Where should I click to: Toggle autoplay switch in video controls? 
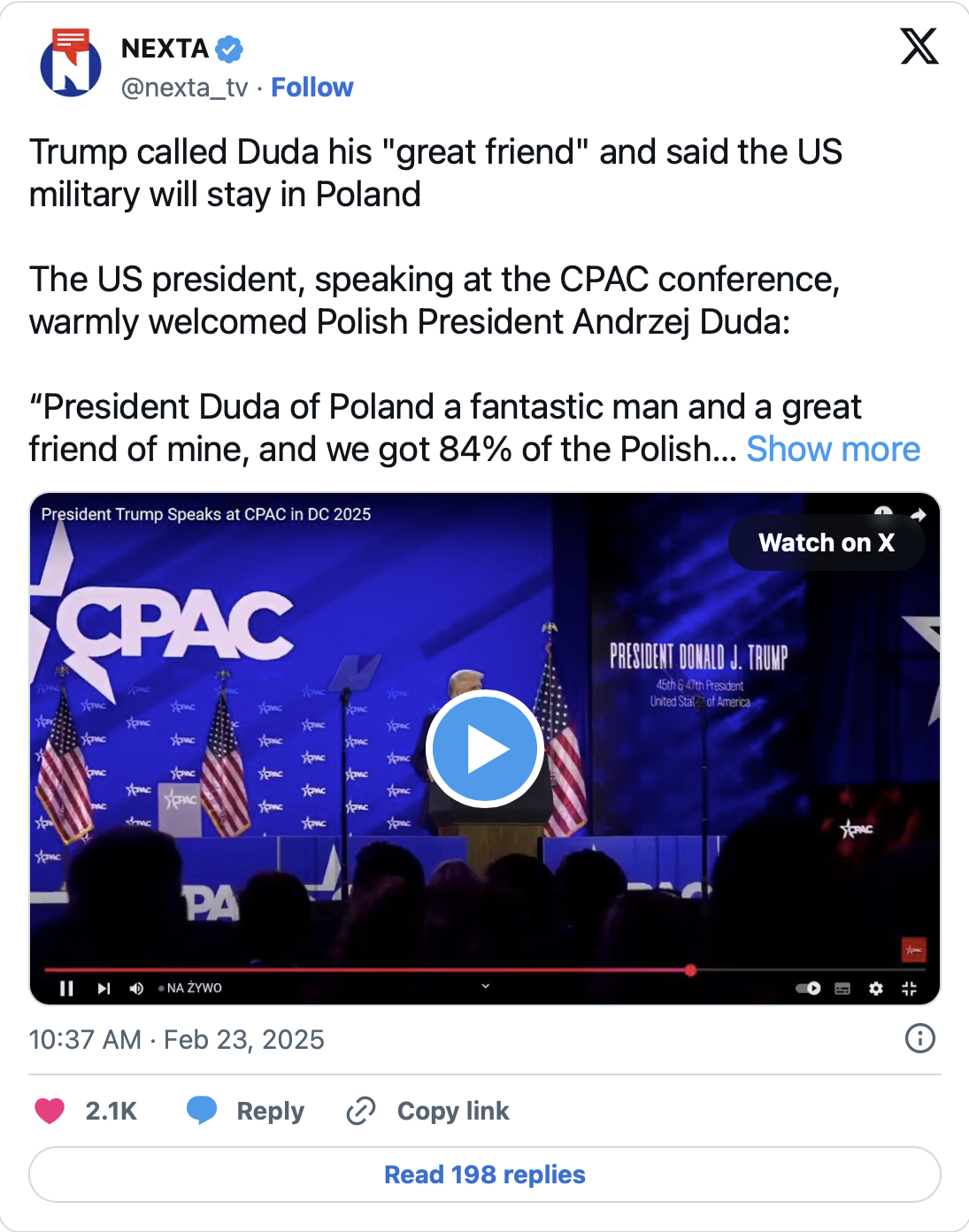click(808, 989)
